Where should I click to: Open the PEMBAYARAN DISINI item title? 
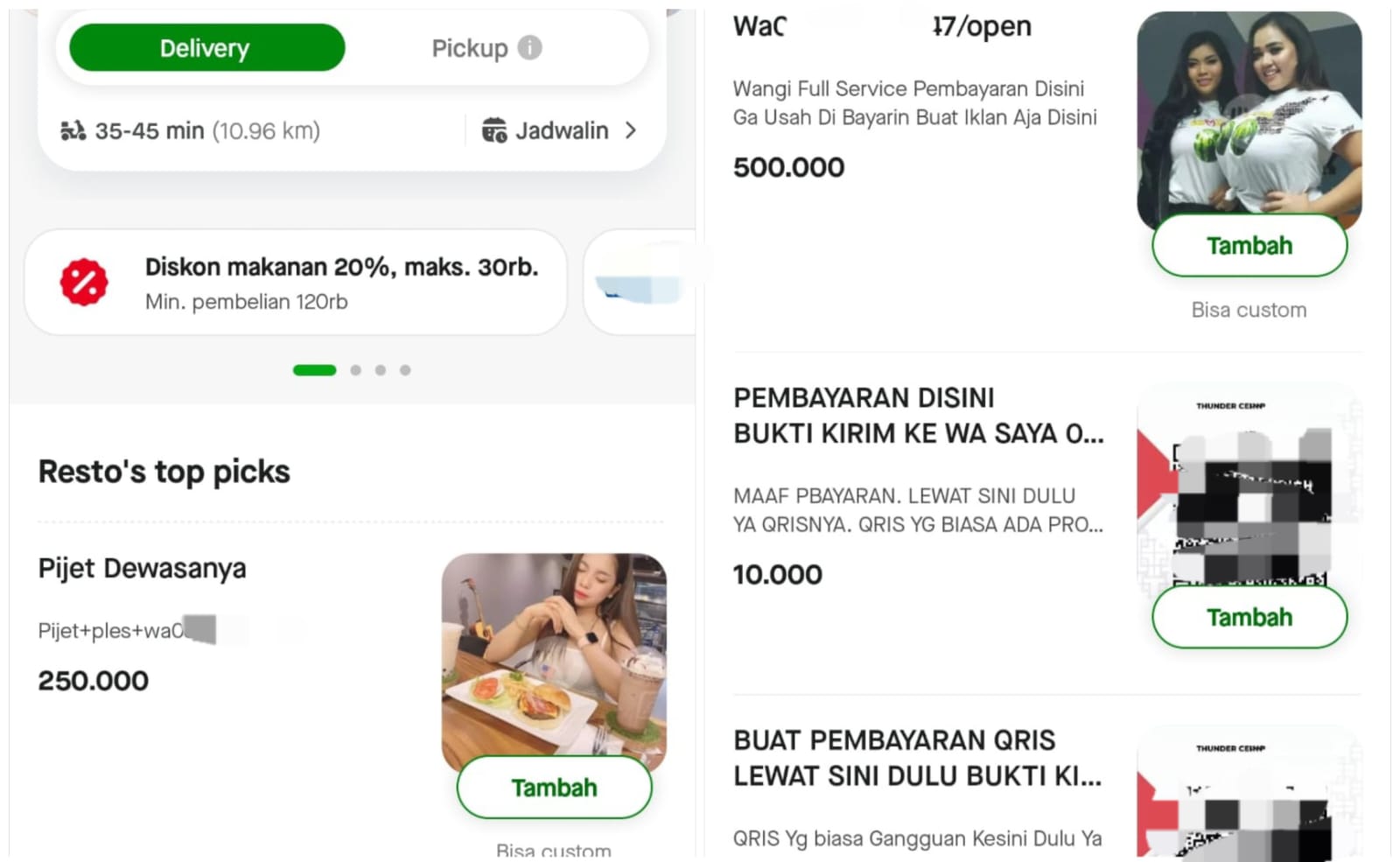click(918, 416)
